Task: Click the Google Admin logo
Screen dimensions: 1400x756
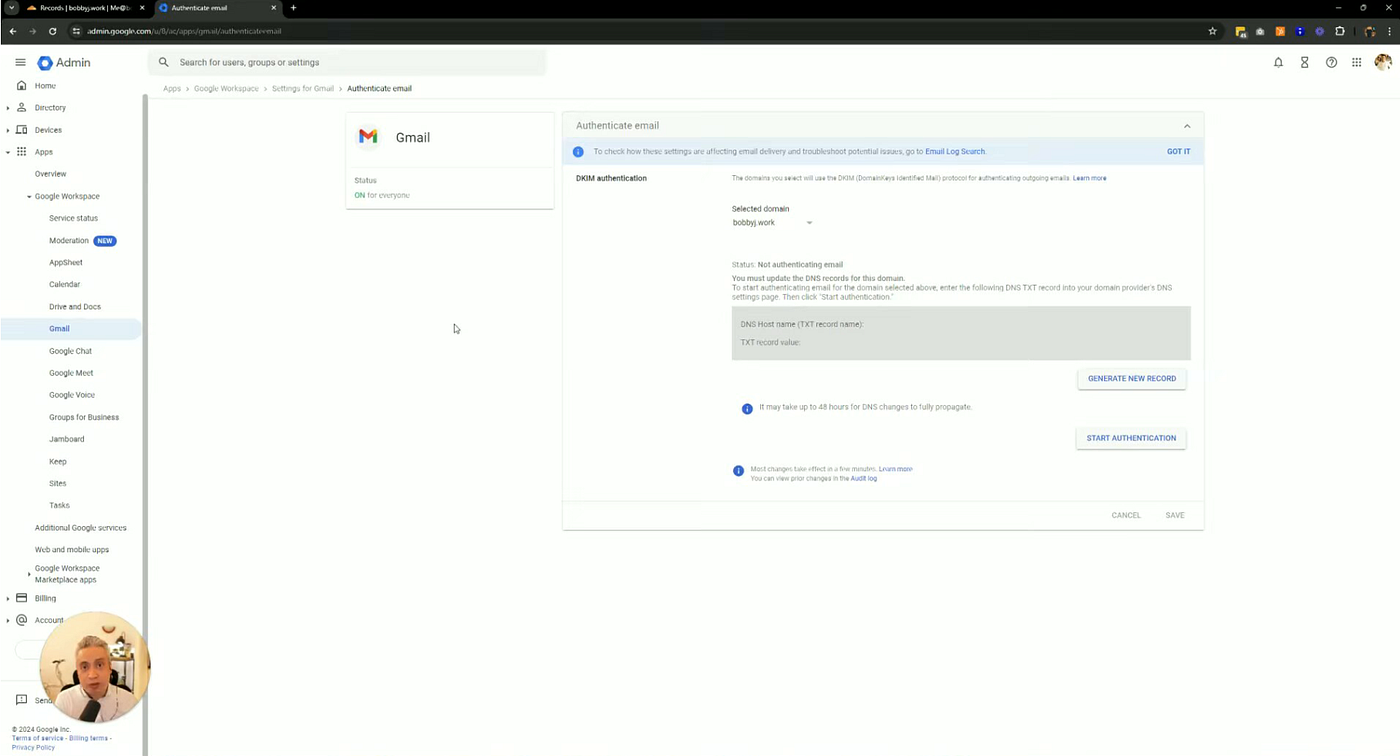Action: coord(64,62)
